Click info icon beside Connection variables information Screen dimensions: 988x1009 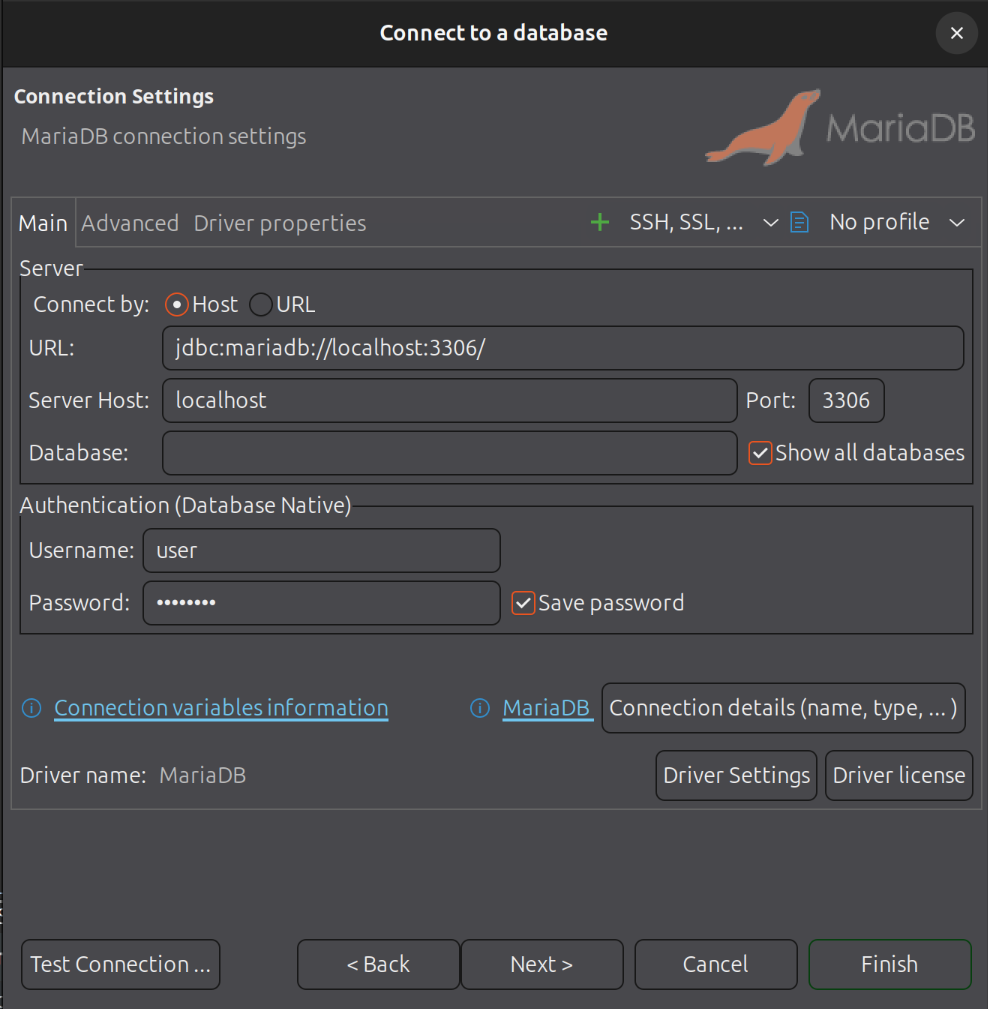[x=32, y=708]
